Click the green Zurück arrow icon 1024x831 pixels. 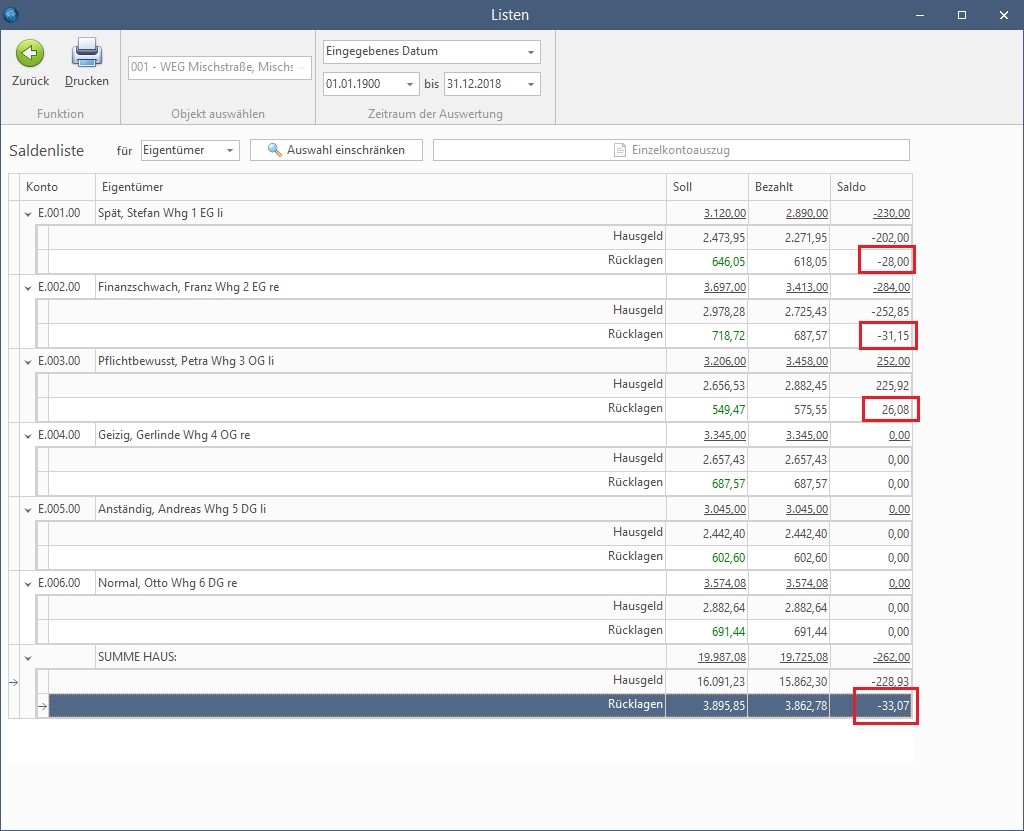pos(30,54)
